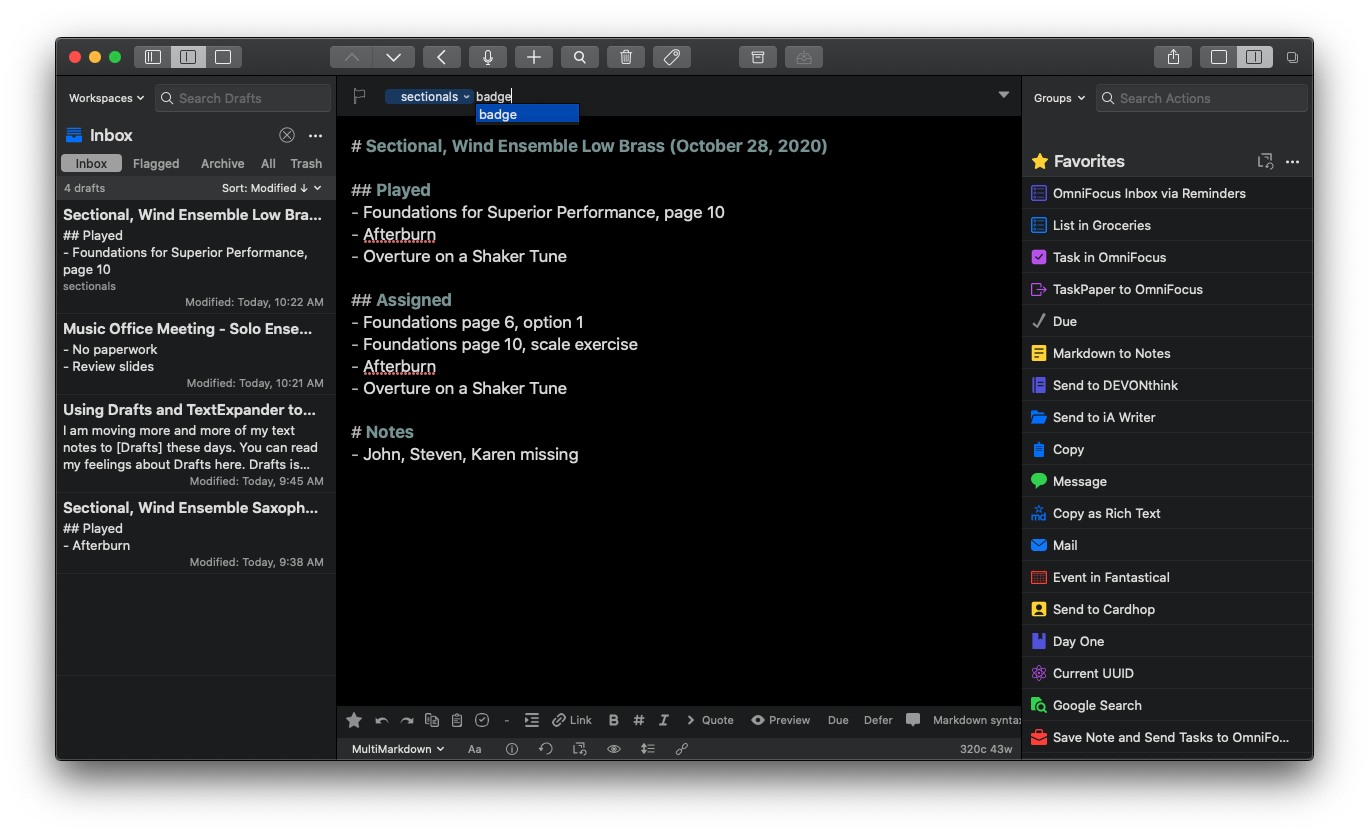Apply bold with the B button
This screenshot has height=834, width=1369.
pyautogui.click(x=614, y=720)
